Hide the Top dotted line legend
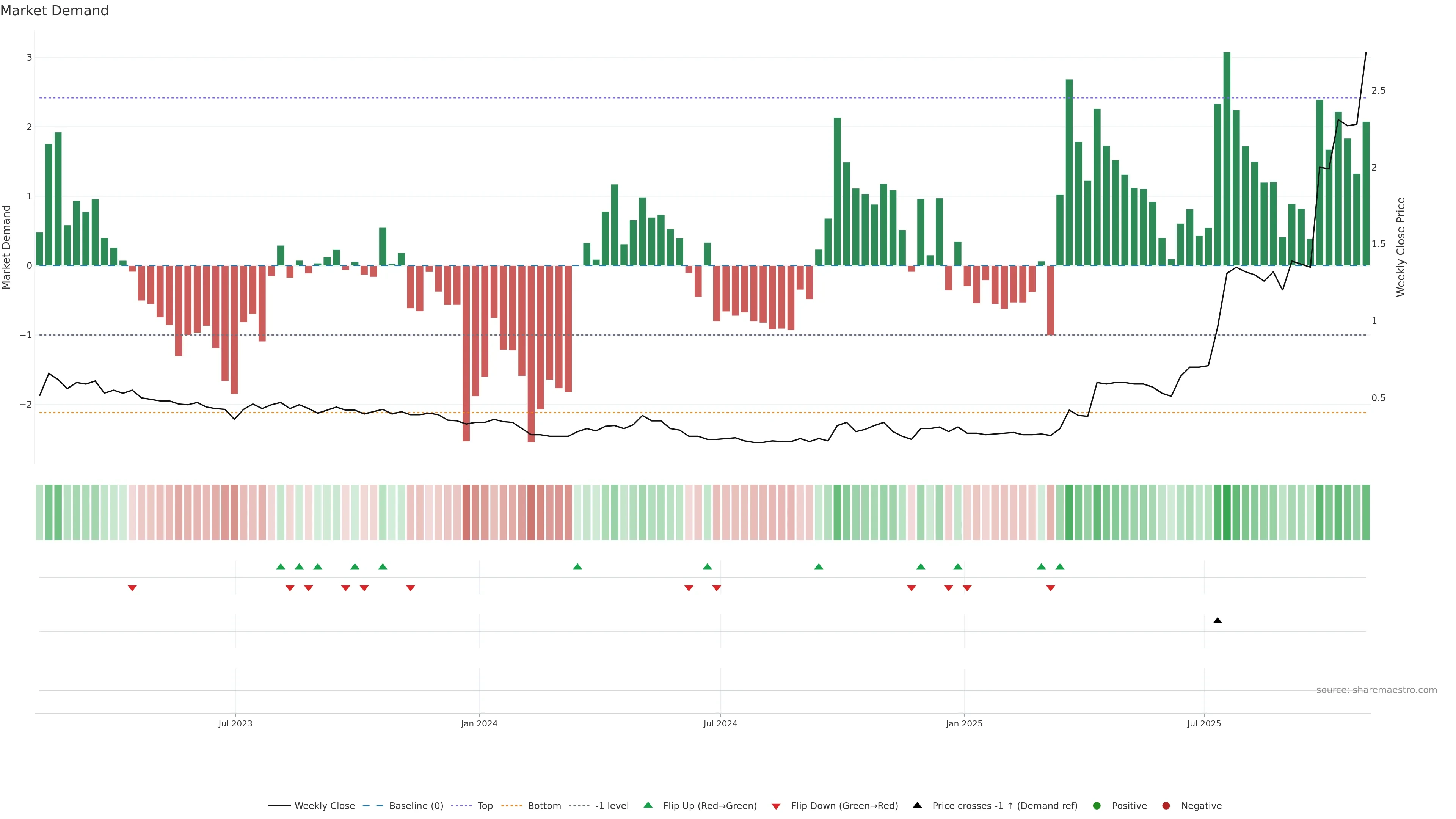The height and width of the screenshot is (819, 1456). [462, 806]
